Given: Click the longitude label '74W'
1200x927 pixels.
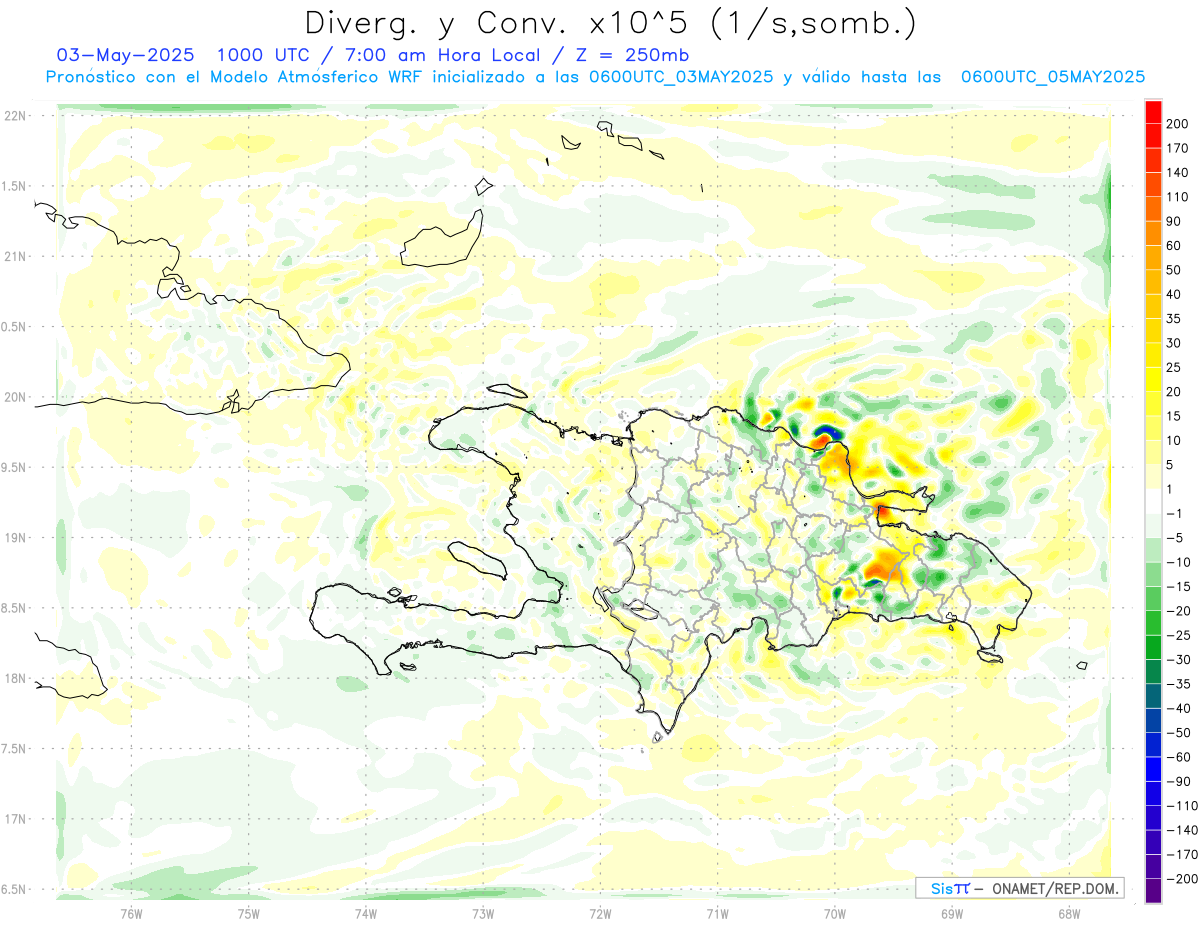Looking at the screenshot, I should point(366,913).
